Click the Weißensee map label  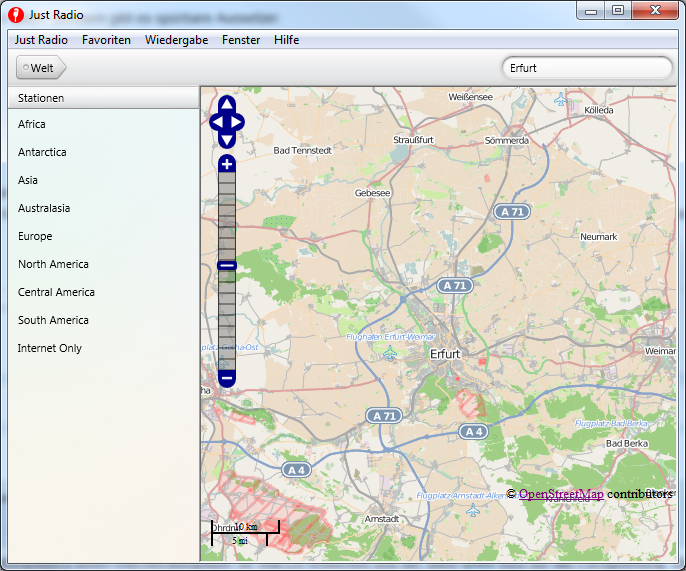click(470, 97)
